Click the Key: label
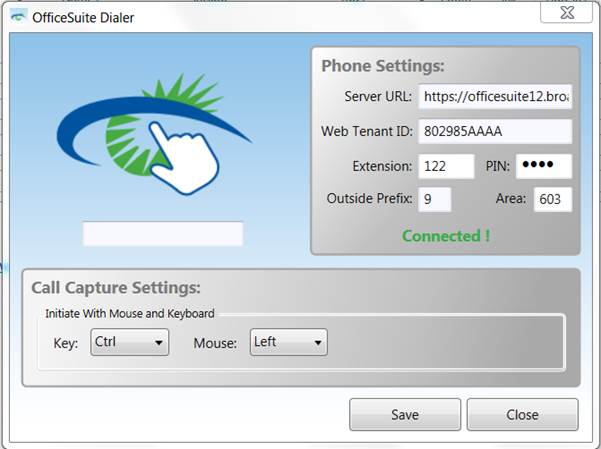The height and width of the screenshot is (449, 601). [x=66, y=343]
